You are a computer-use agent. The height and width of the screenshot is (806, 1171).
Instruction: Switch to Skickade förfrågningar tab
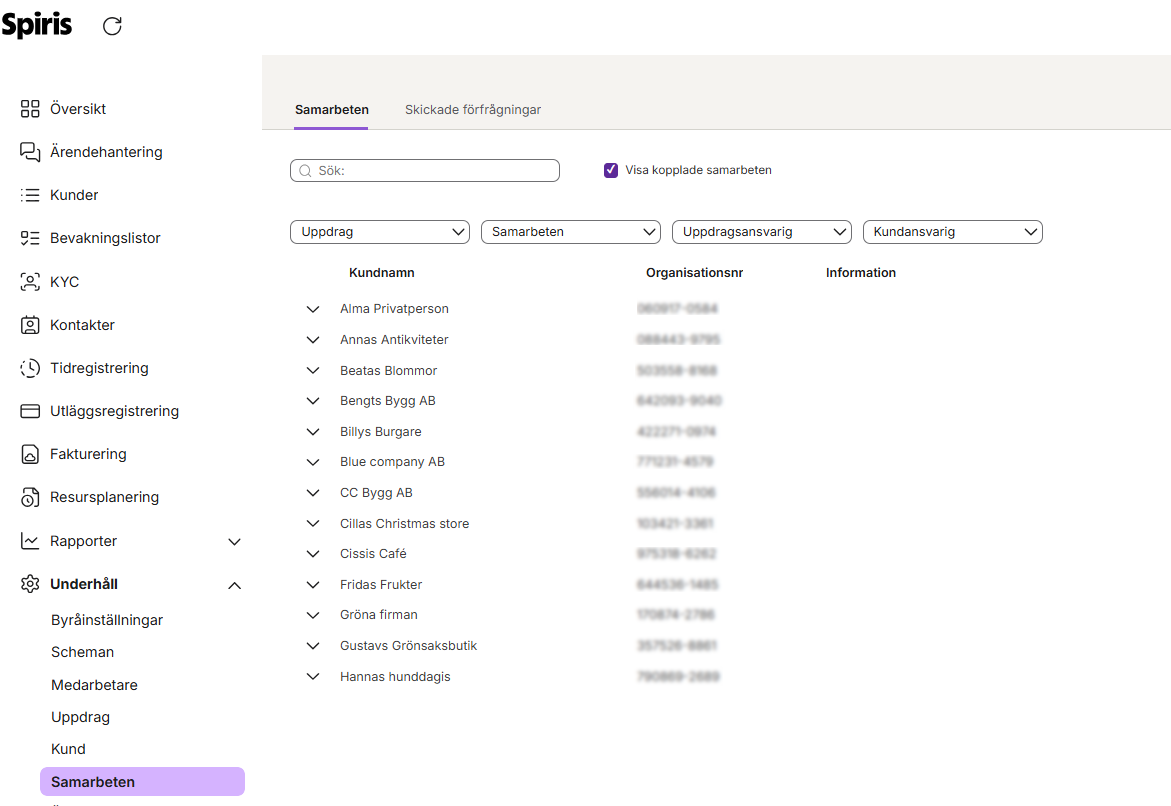point(472,110)
